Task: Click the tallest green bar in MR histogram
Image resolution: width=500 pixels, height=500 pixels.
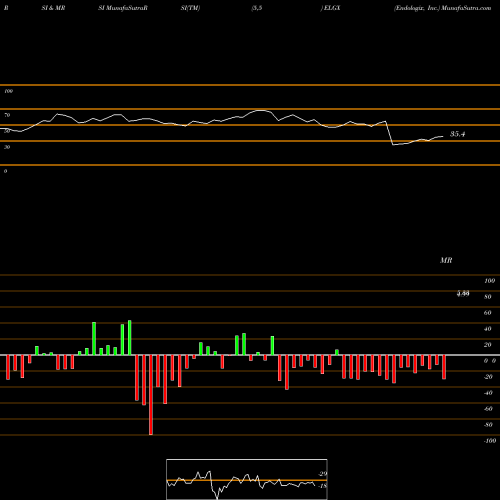Action: [130, 338]
